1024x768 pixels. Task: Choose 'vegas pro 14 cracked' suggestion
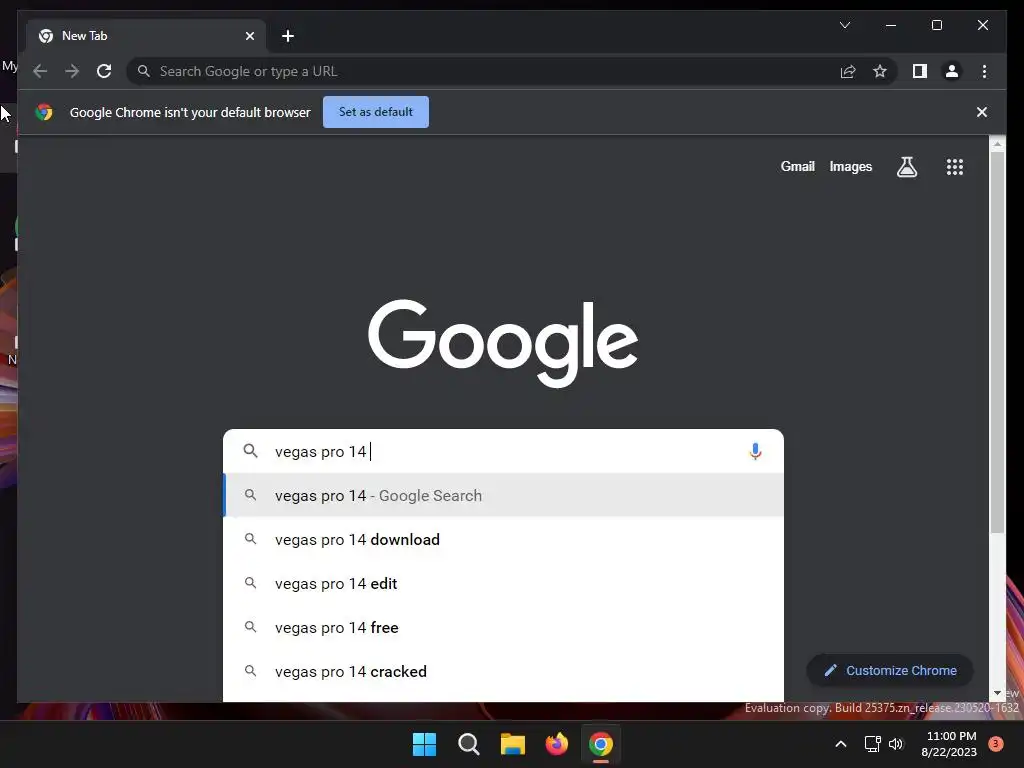tap(503, 671)
